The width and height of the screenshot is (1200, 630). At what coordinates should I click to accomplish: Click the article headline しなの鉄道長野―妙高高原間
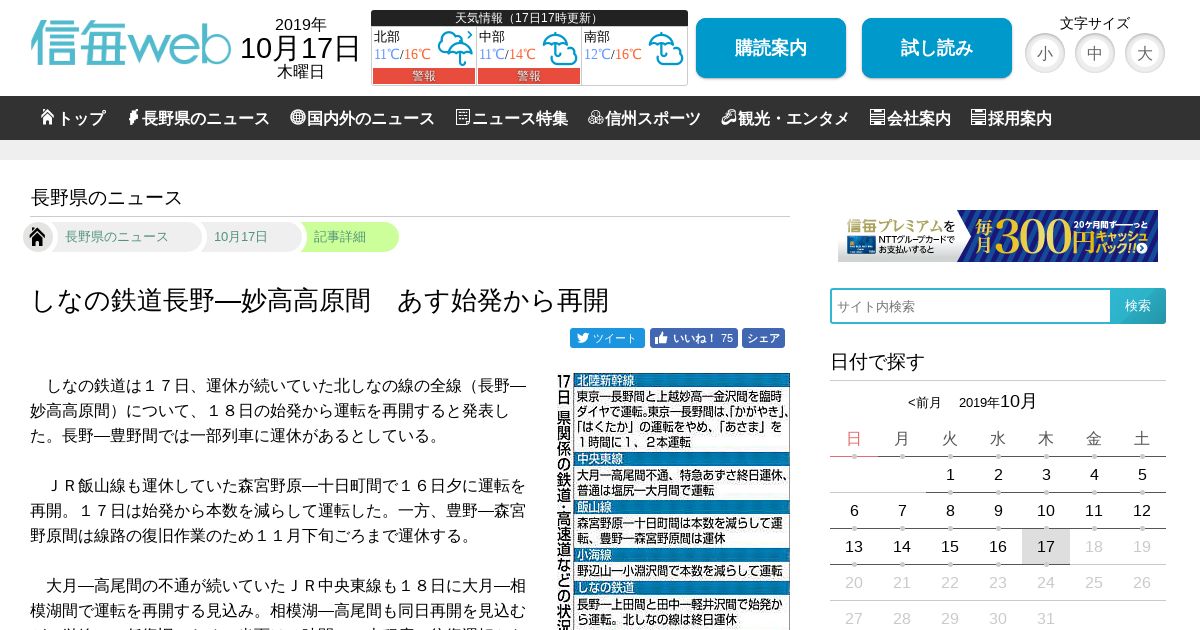click(x=320, y=300)
